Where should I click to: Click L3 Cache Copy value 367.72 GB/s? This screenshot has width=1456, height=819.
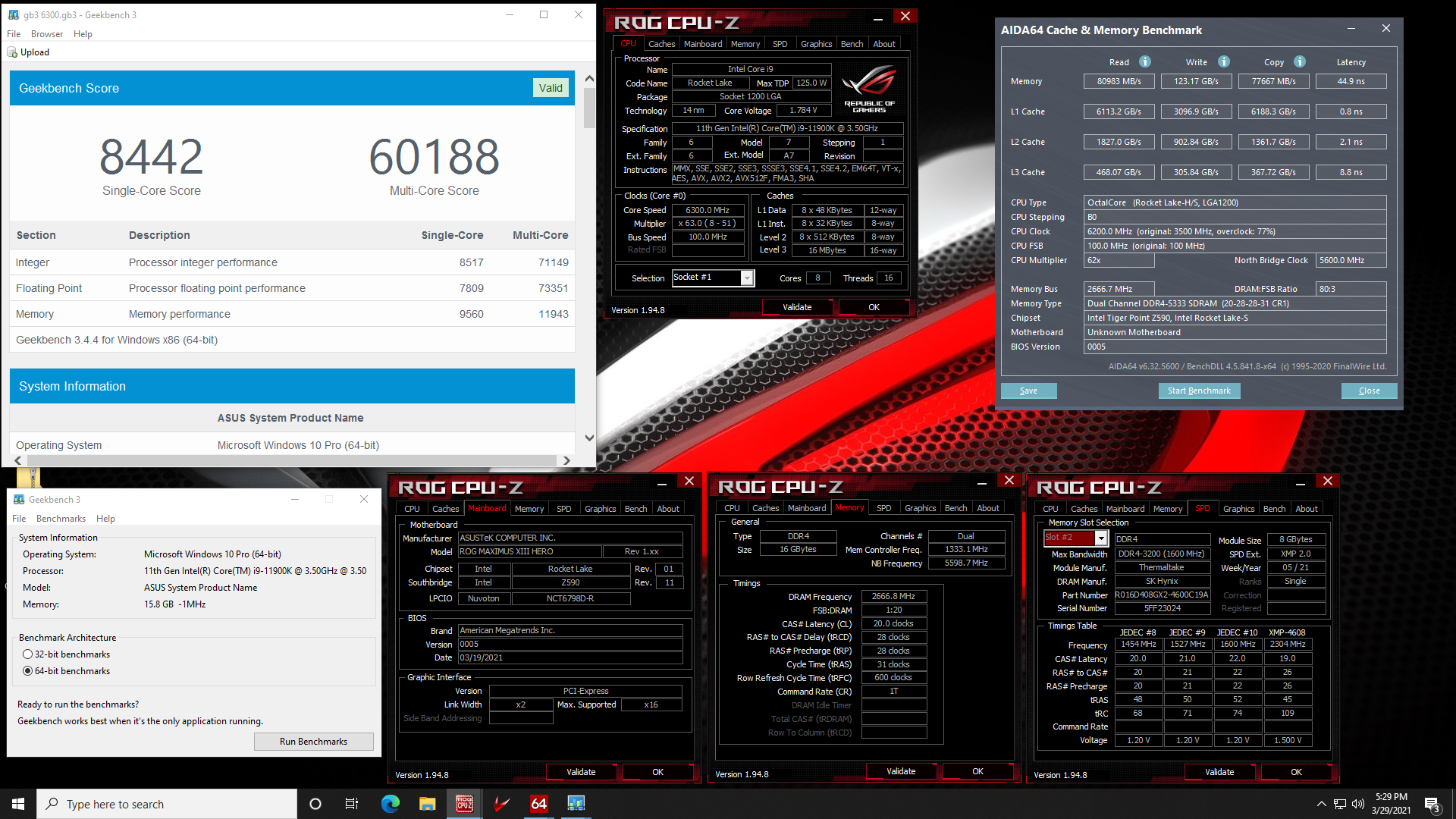point(1273,172)
